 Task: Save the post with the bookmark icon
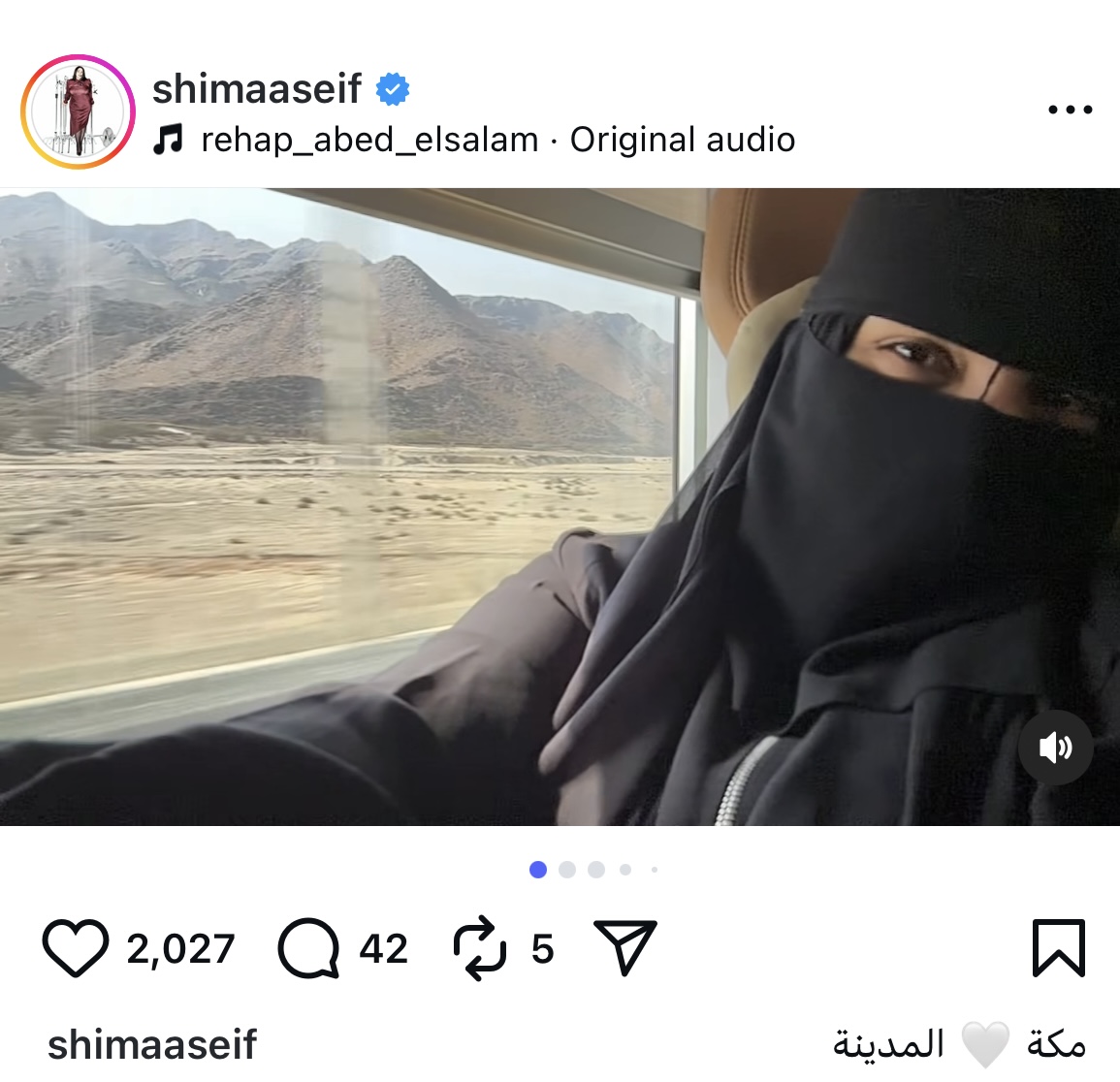pos(1059,948)
